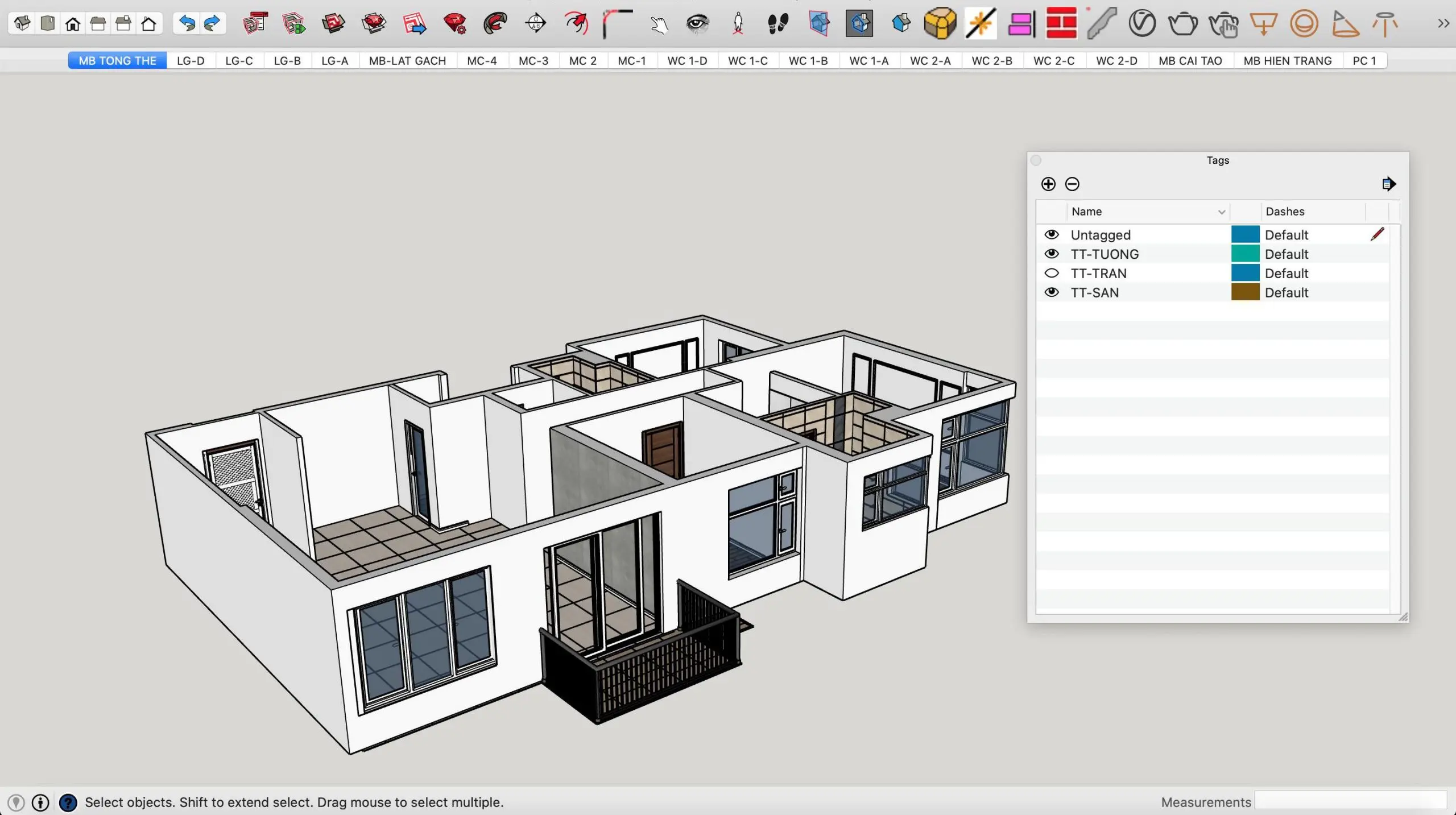This screenshot has height=815, width=1456.
Task: Hide the TT-SAN tag
Action: point(1052,292)
